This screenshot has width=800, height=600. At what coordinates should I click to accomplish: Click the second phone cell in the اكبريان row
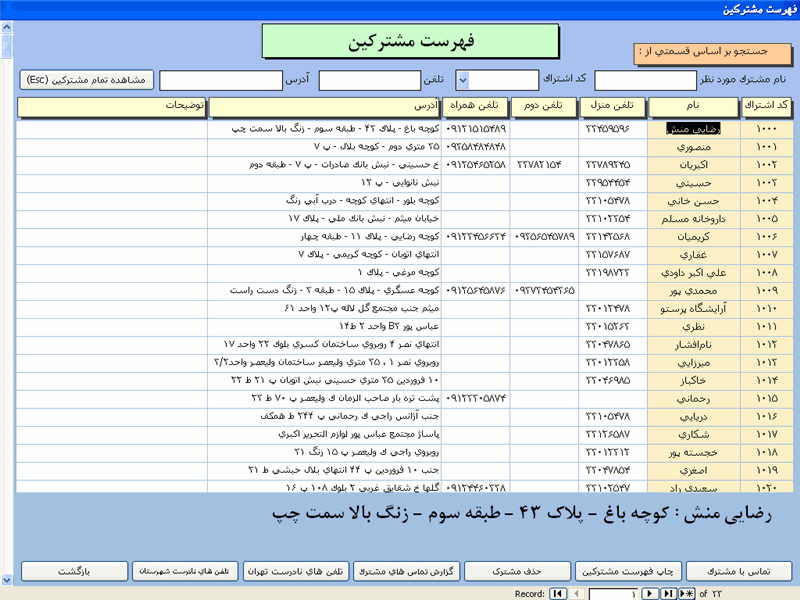[x=544, y=165]
